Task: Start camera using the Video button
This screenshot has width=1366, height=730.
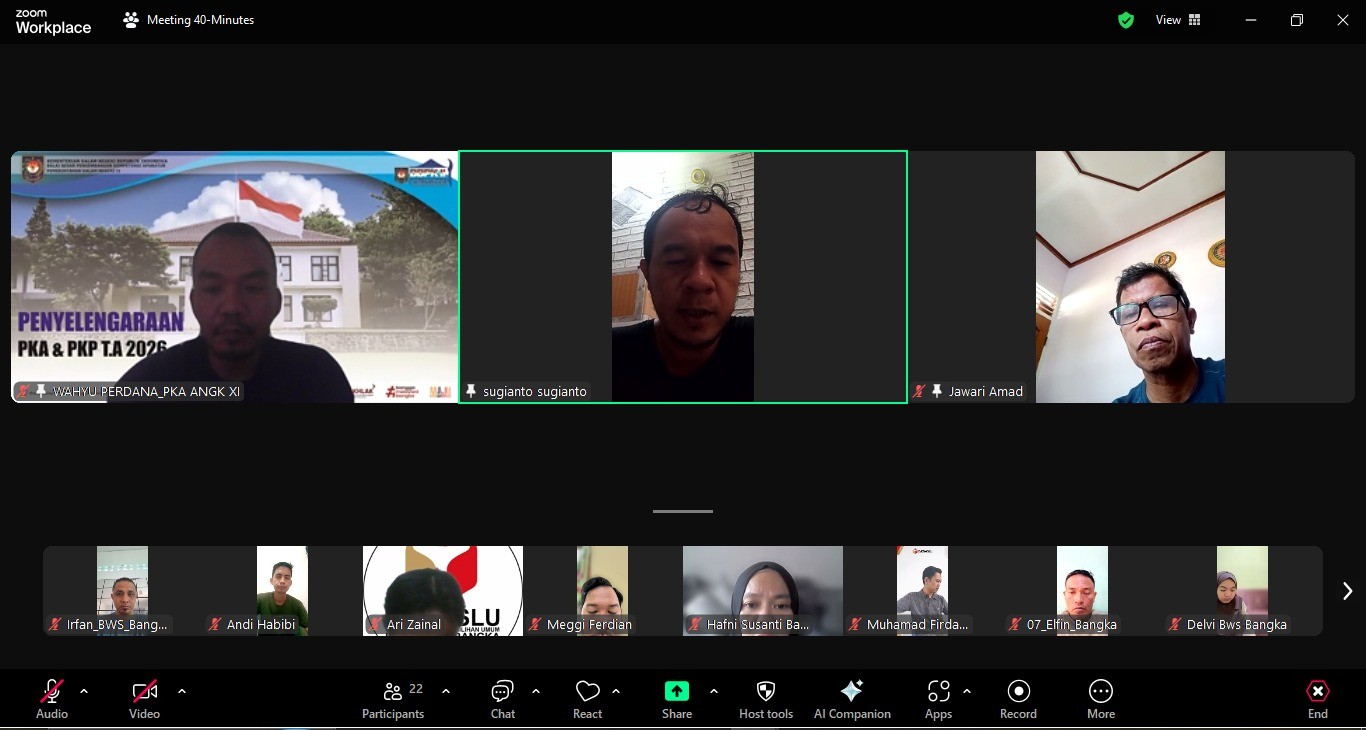Action: point(144,698)
